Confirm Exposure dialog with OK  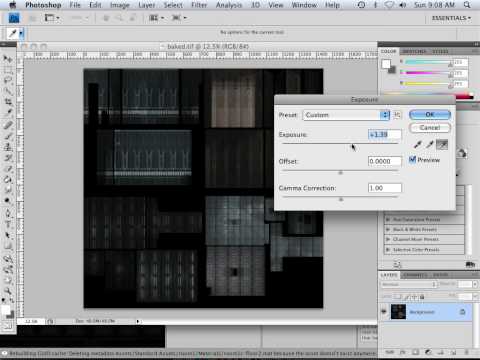point(430,115)
